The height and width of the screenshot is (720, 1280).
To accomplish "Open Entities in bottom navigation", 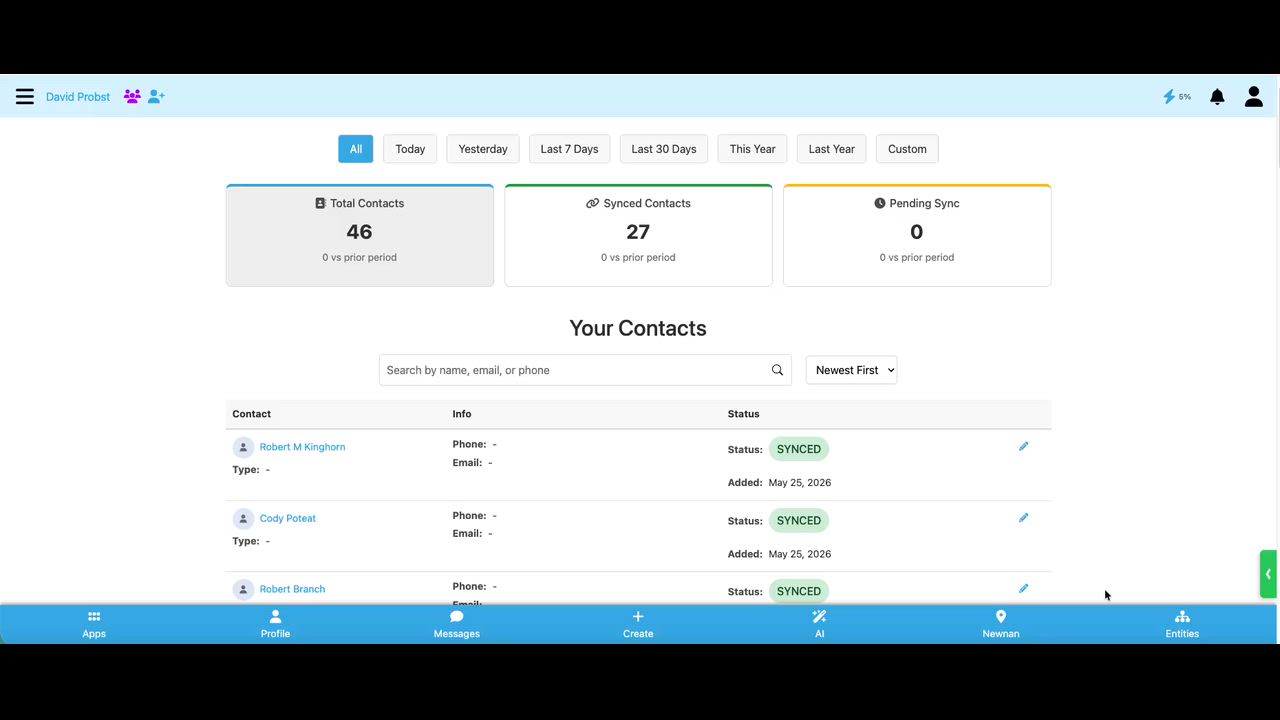I will (1182, 624).
